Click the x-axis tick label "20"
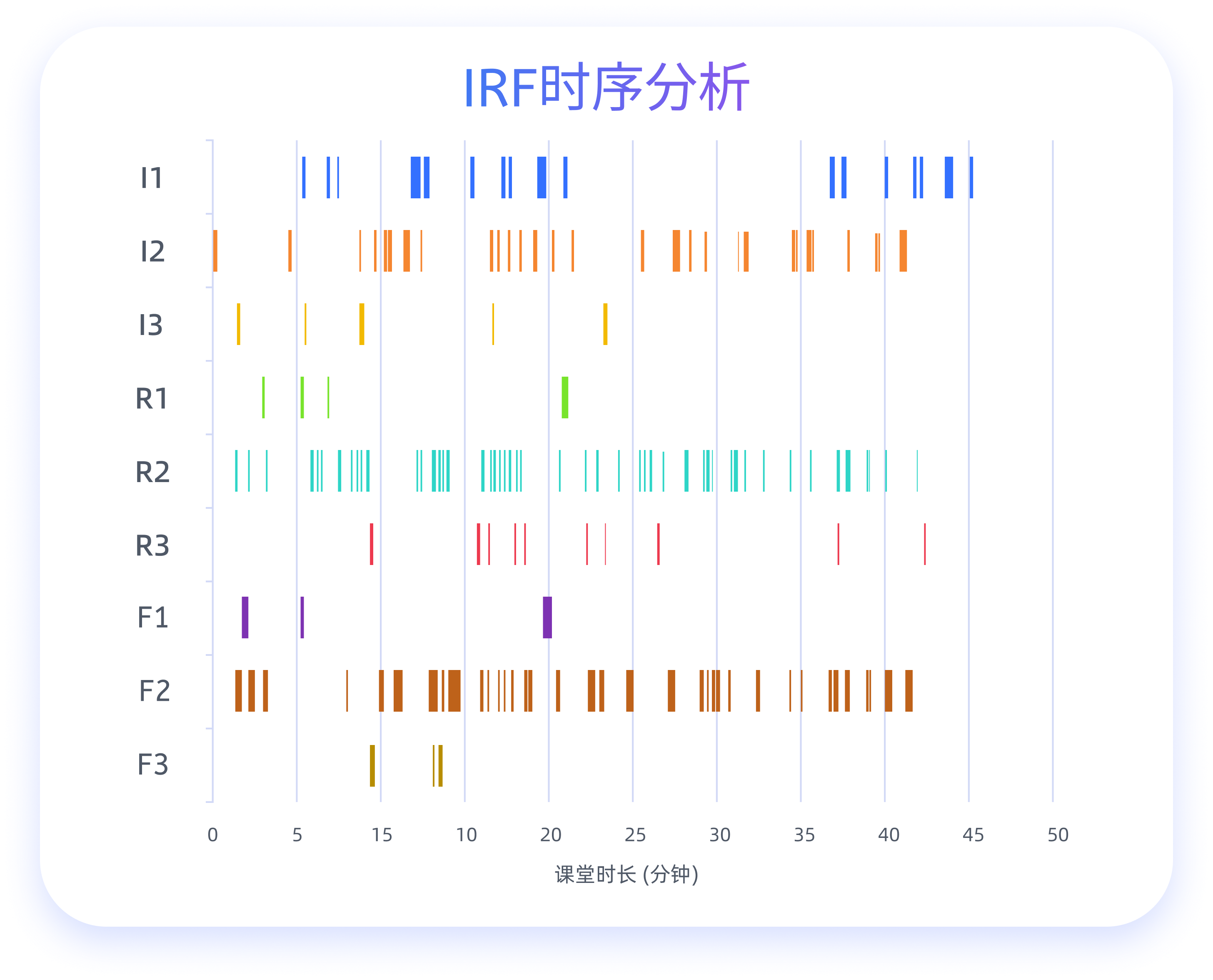The image size is (1213, 980). tap(550, 834)
